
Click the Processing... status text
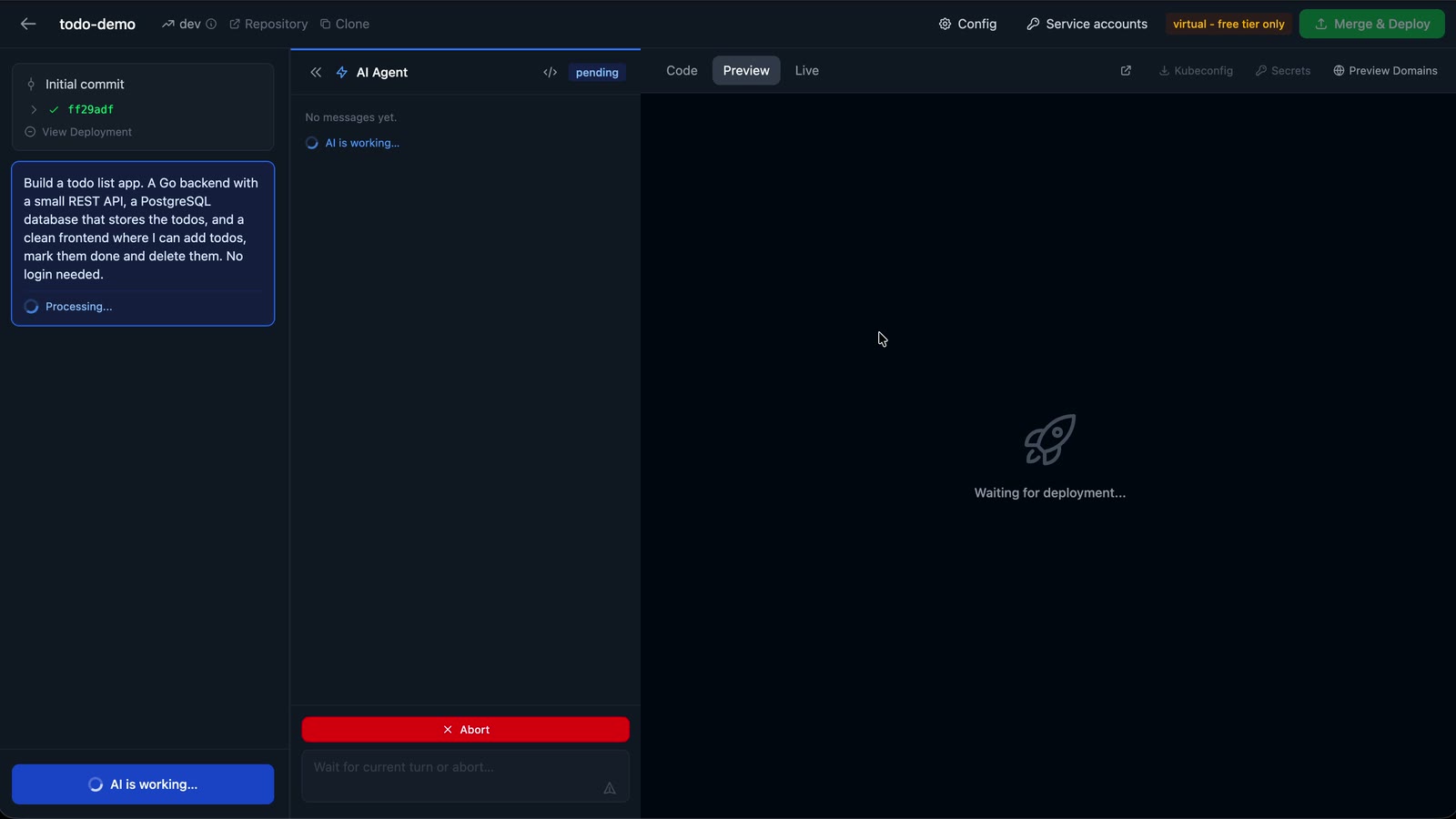(x=79, y=307)
